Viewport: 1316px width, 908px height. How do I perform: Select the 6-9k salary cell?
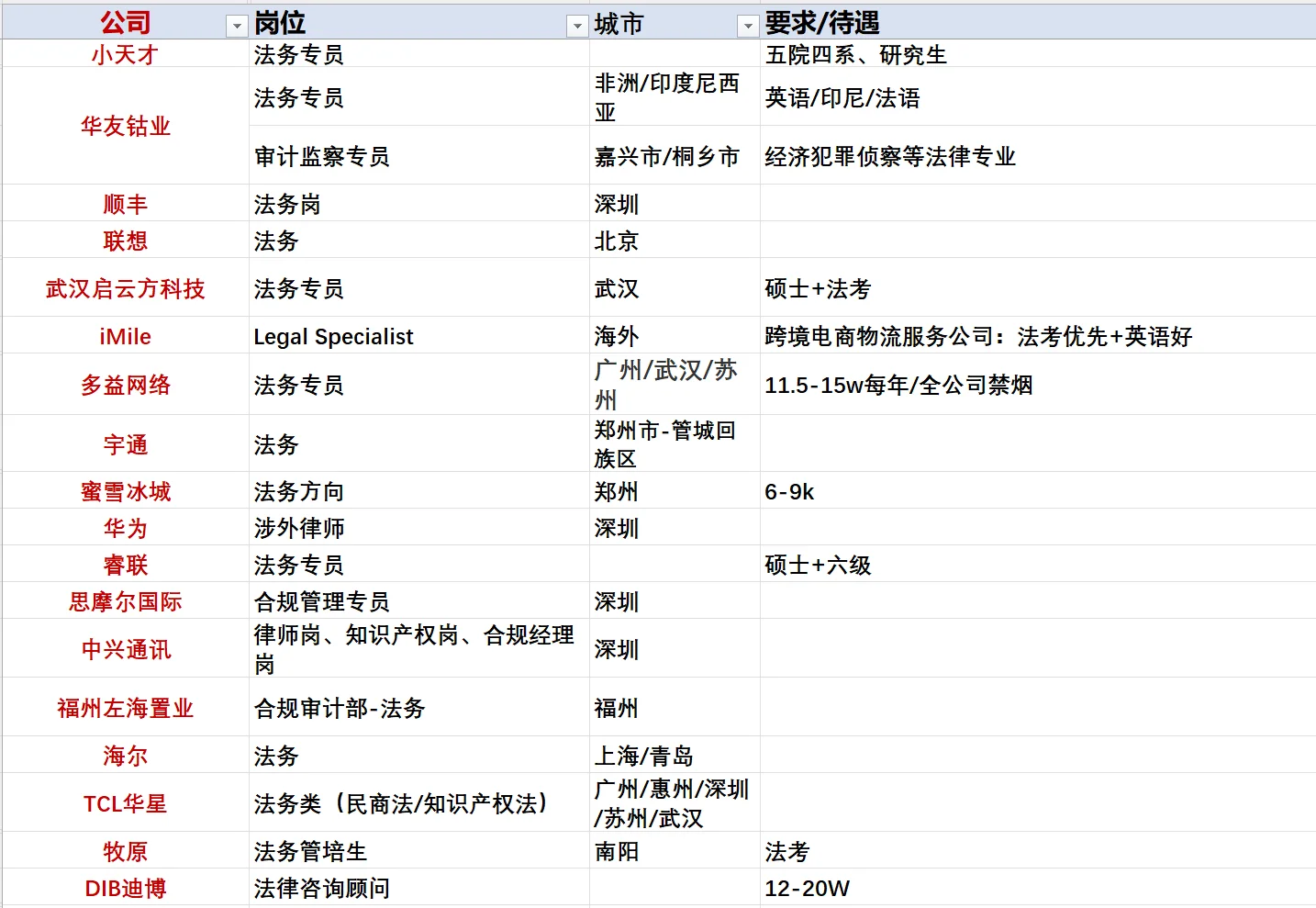tap(1038, 491)
